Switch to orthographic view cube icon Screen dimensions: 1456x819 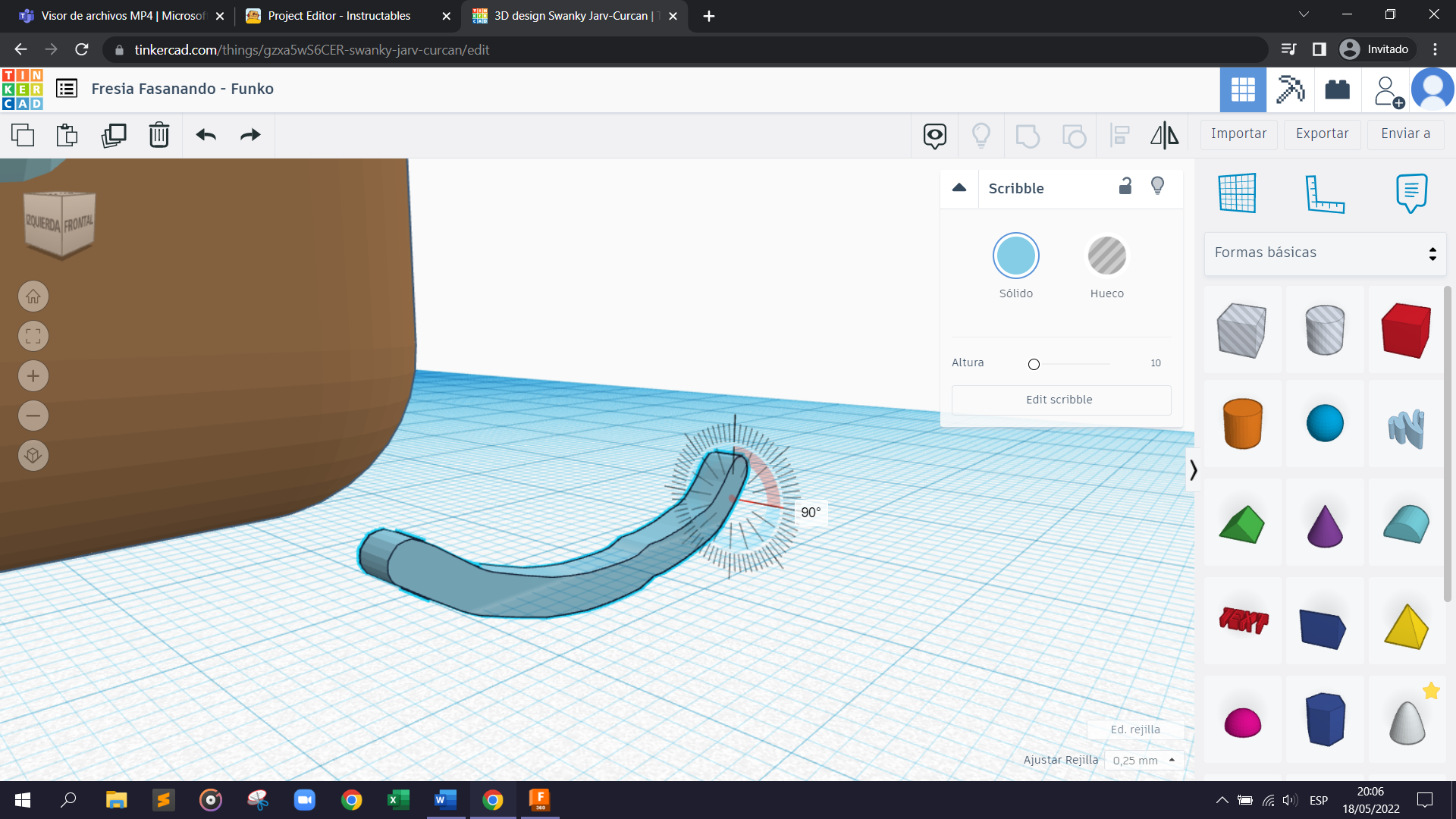coord(33,456)
